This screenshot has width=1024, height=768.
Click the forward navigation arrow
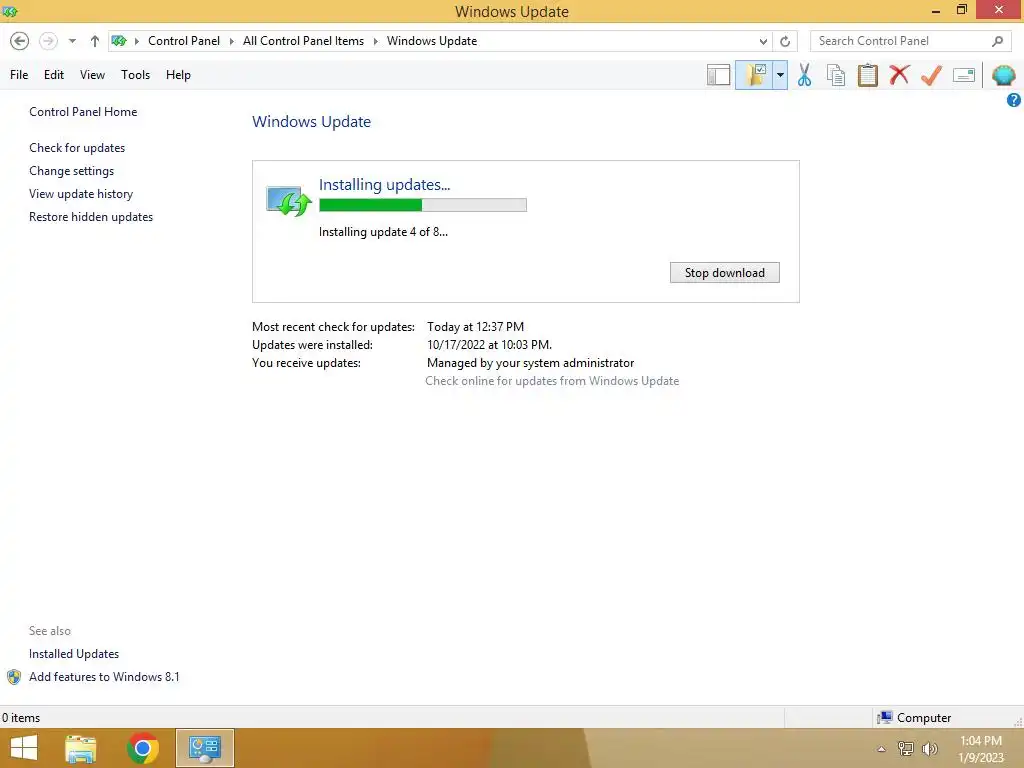point(48,41)
